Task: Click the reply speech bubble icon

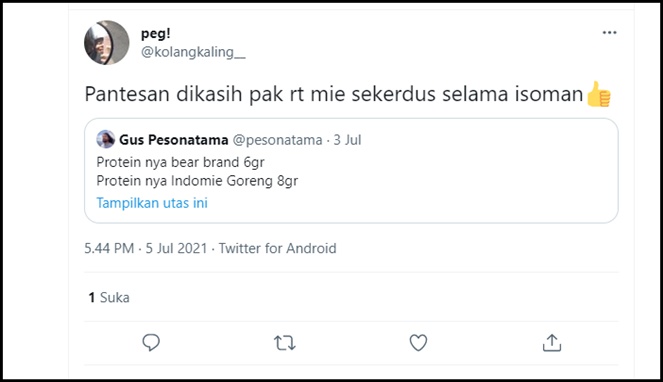Action: (x=151, y=343)
